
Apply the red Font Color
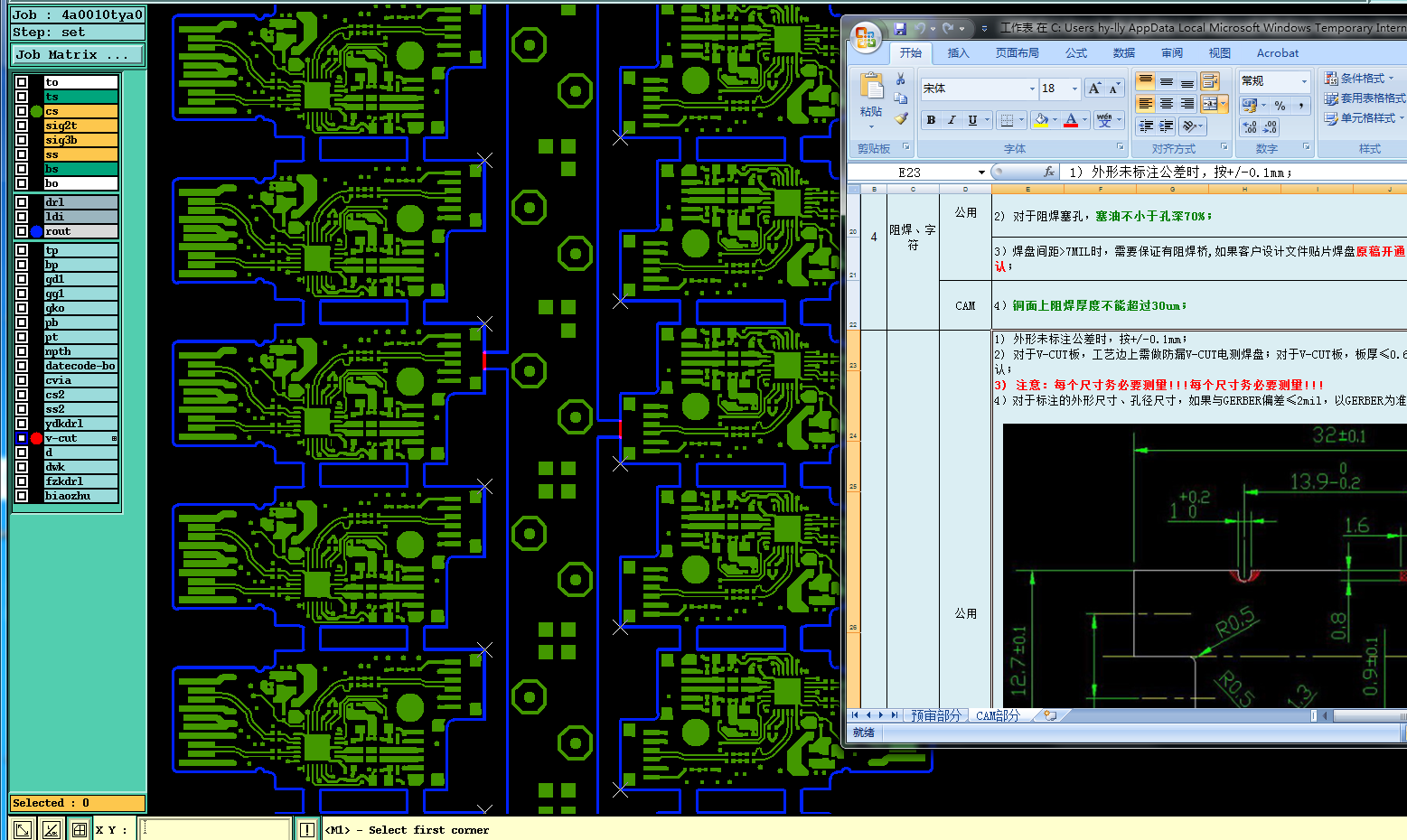click(1071, 120)
